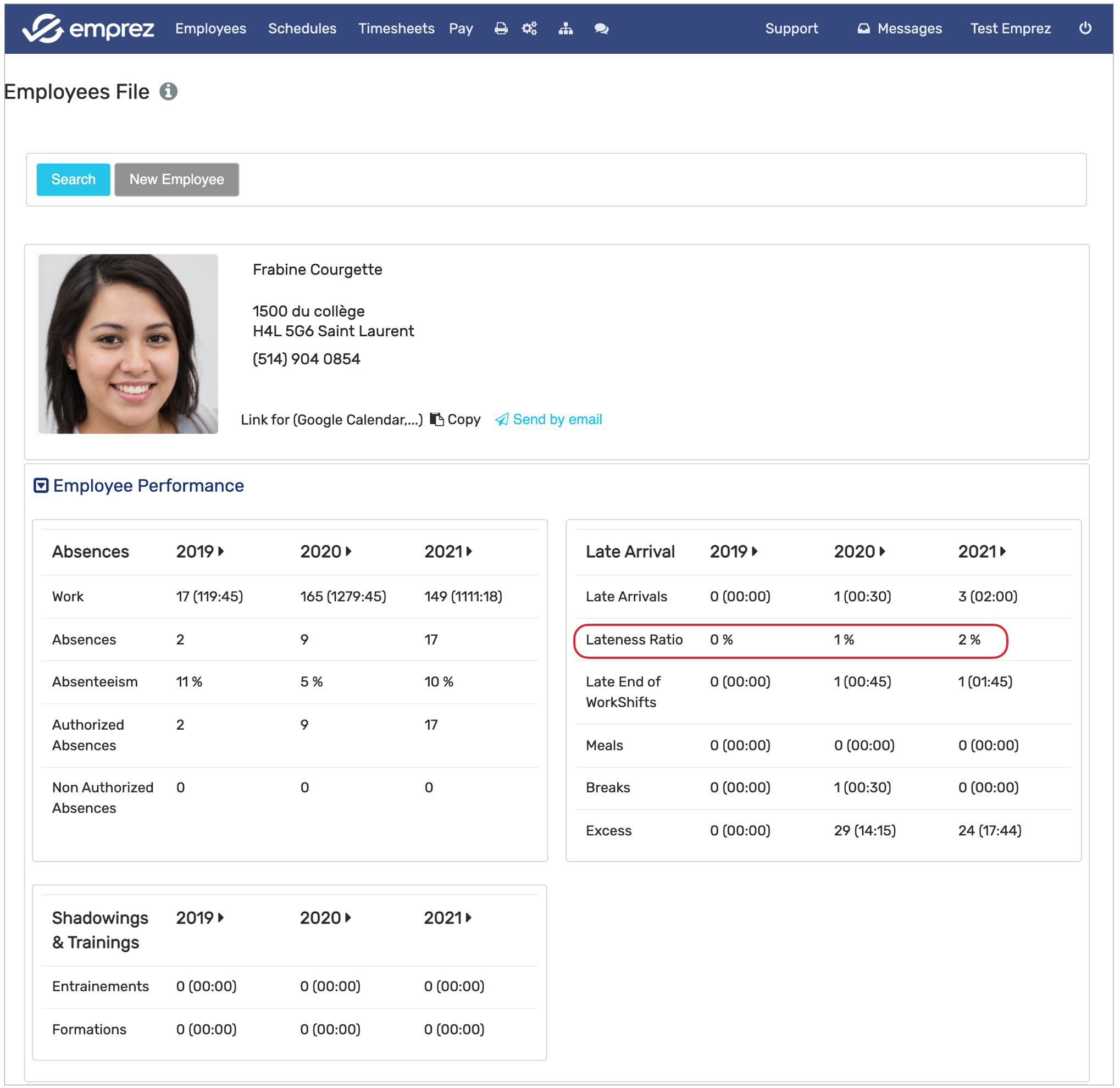
Task: Open the Timesheets menu
Action: (397, 29)
